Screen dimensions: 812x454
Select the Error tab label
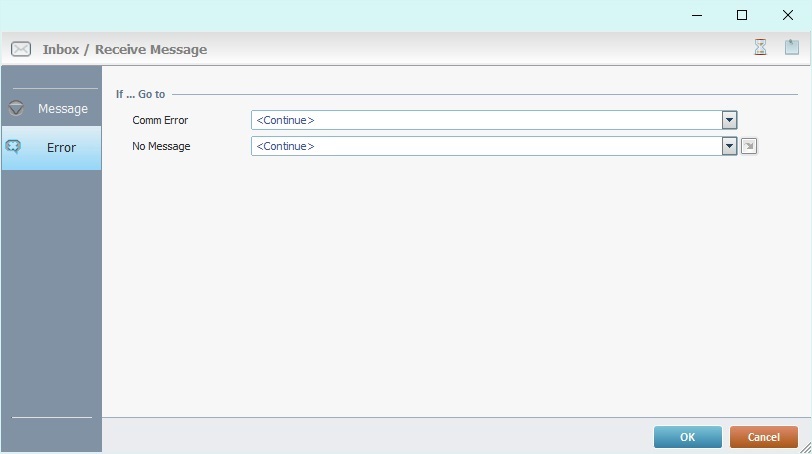(x=61, y=147)
